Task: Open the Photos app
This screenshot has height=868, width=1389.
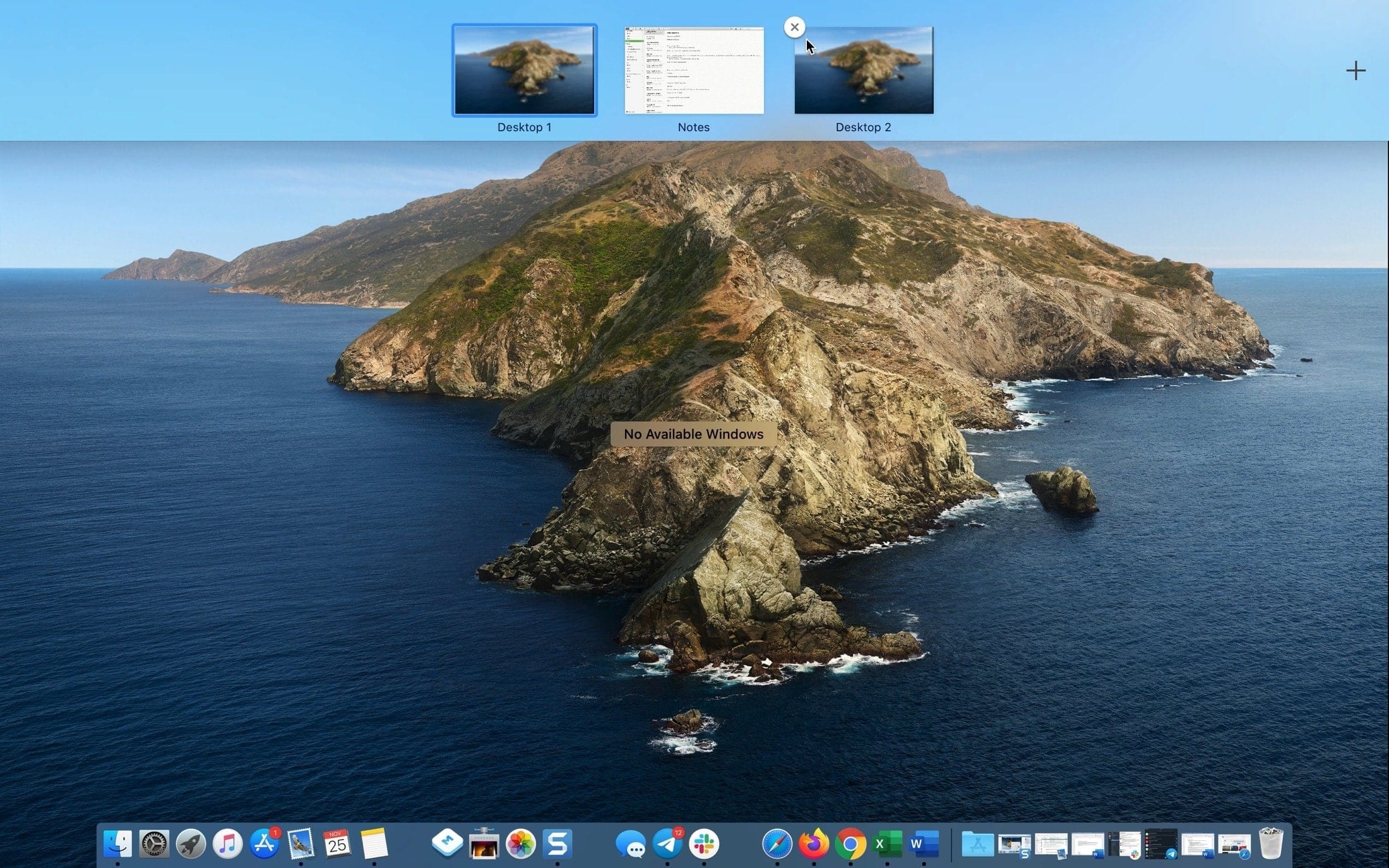Action: tap(521, 844)
